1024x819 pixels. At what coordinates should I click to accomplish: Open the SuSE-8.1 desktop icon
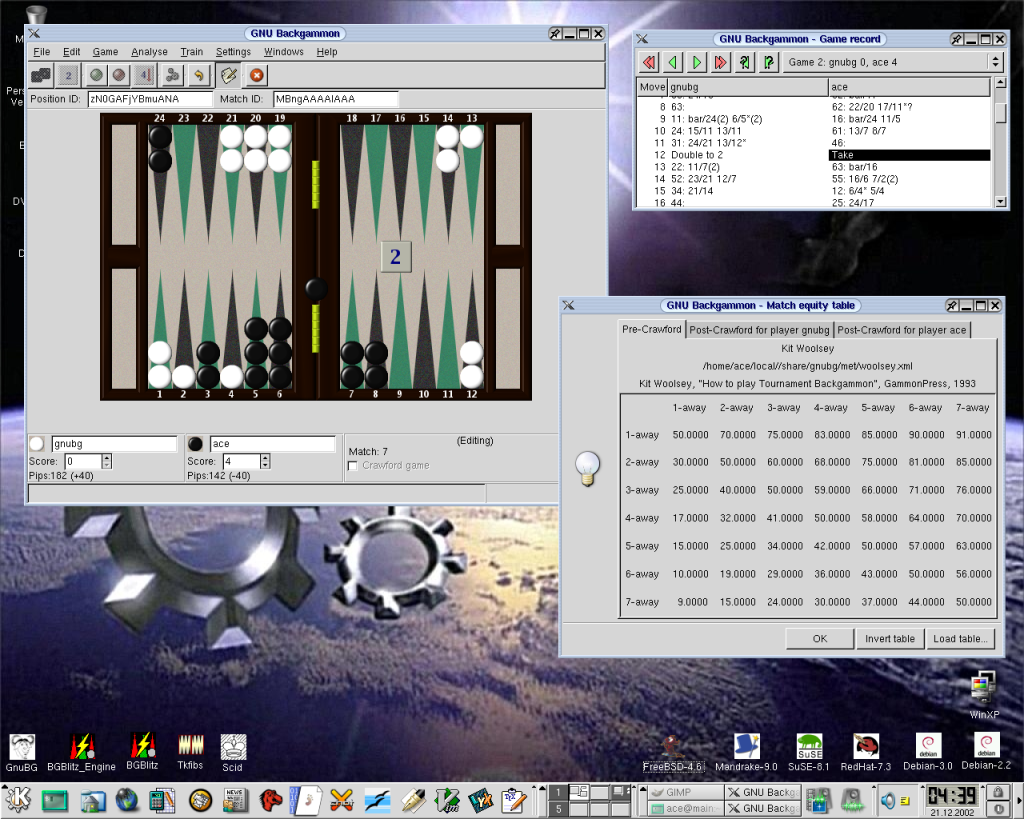point(808,752)
